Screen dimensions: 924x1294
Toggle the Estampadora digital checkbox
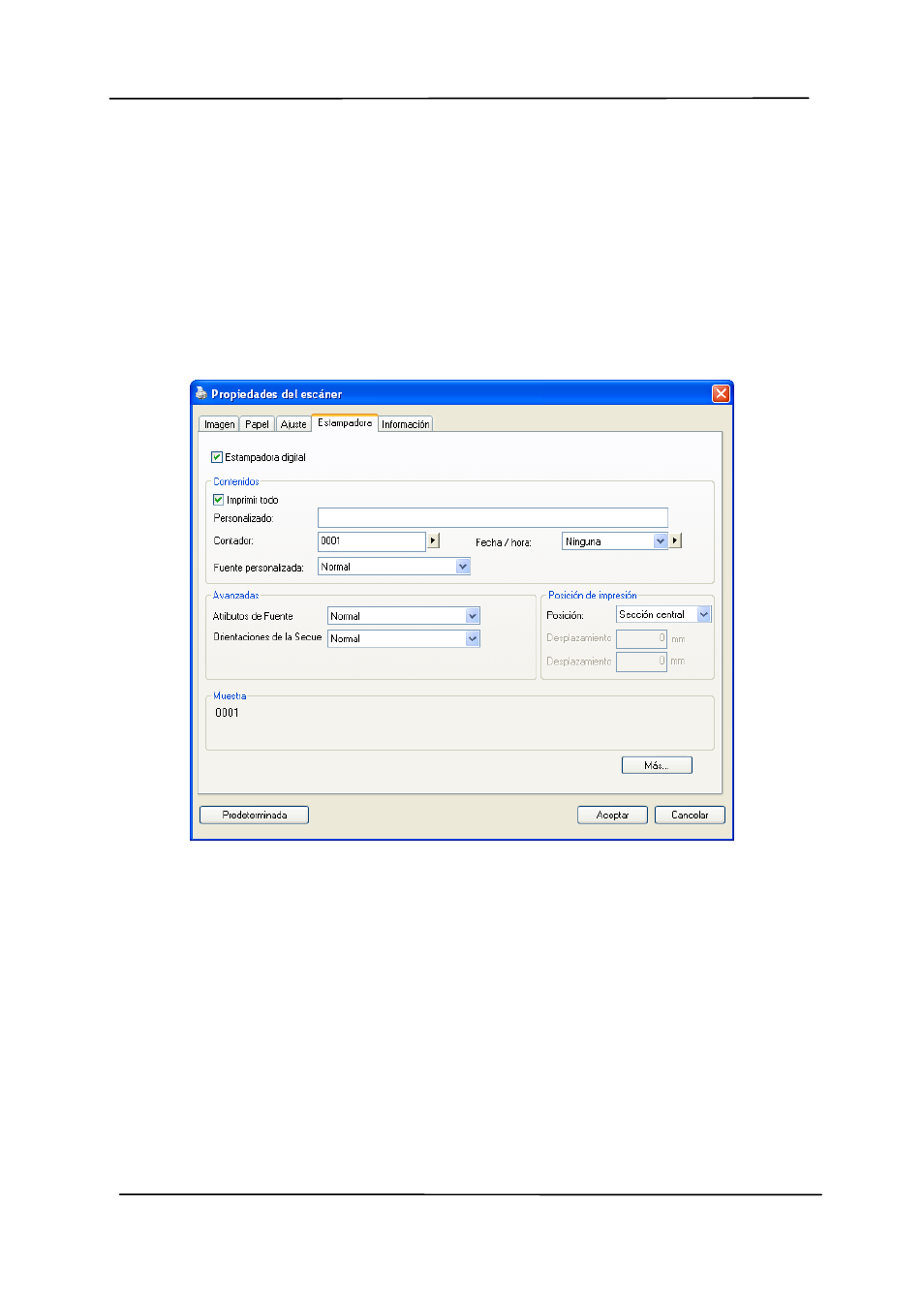217,457
